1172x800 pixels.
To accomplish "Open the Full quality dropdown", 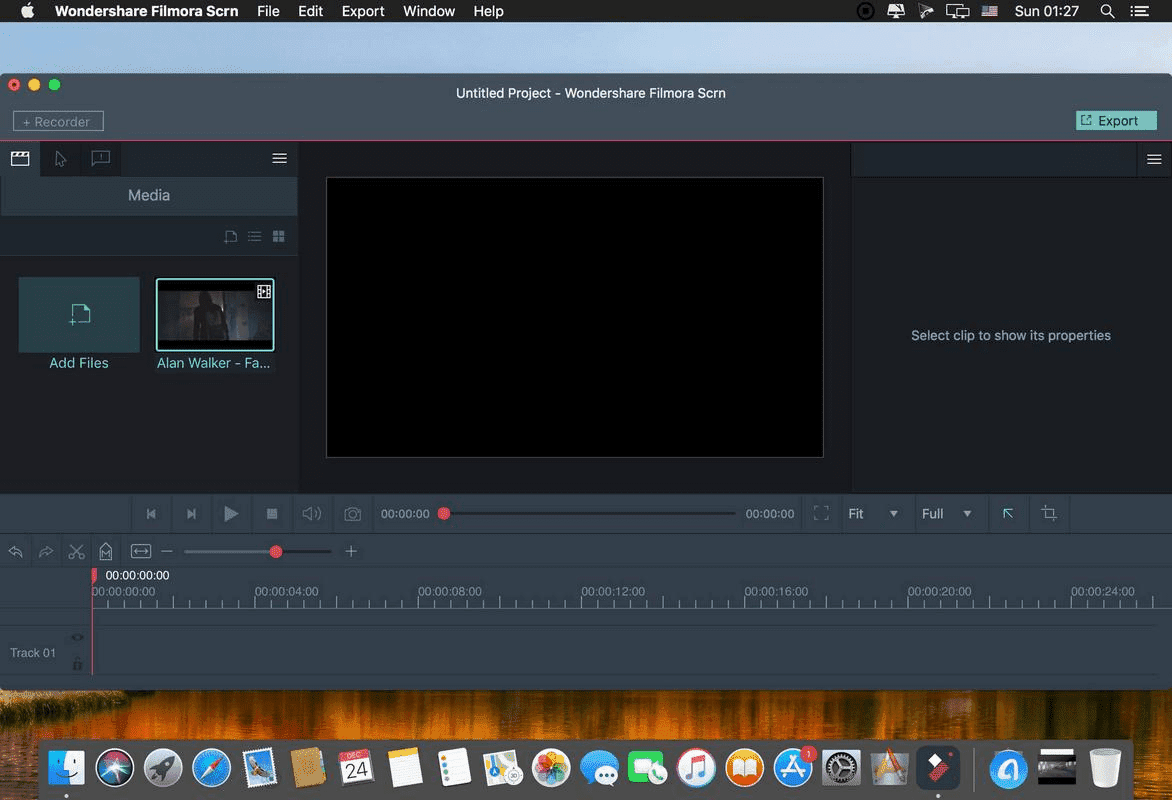I will (x=946, y=514).
